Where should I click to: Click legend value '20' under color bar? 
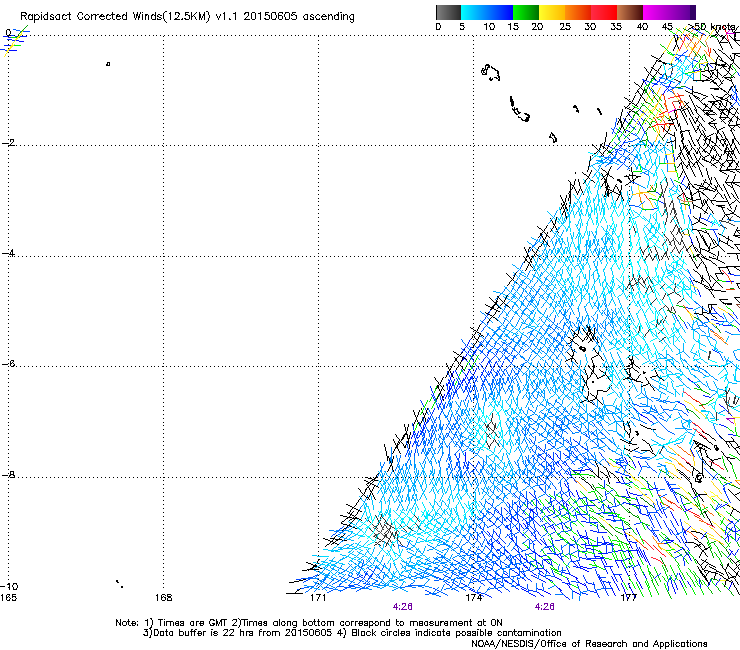pos(537,27)
